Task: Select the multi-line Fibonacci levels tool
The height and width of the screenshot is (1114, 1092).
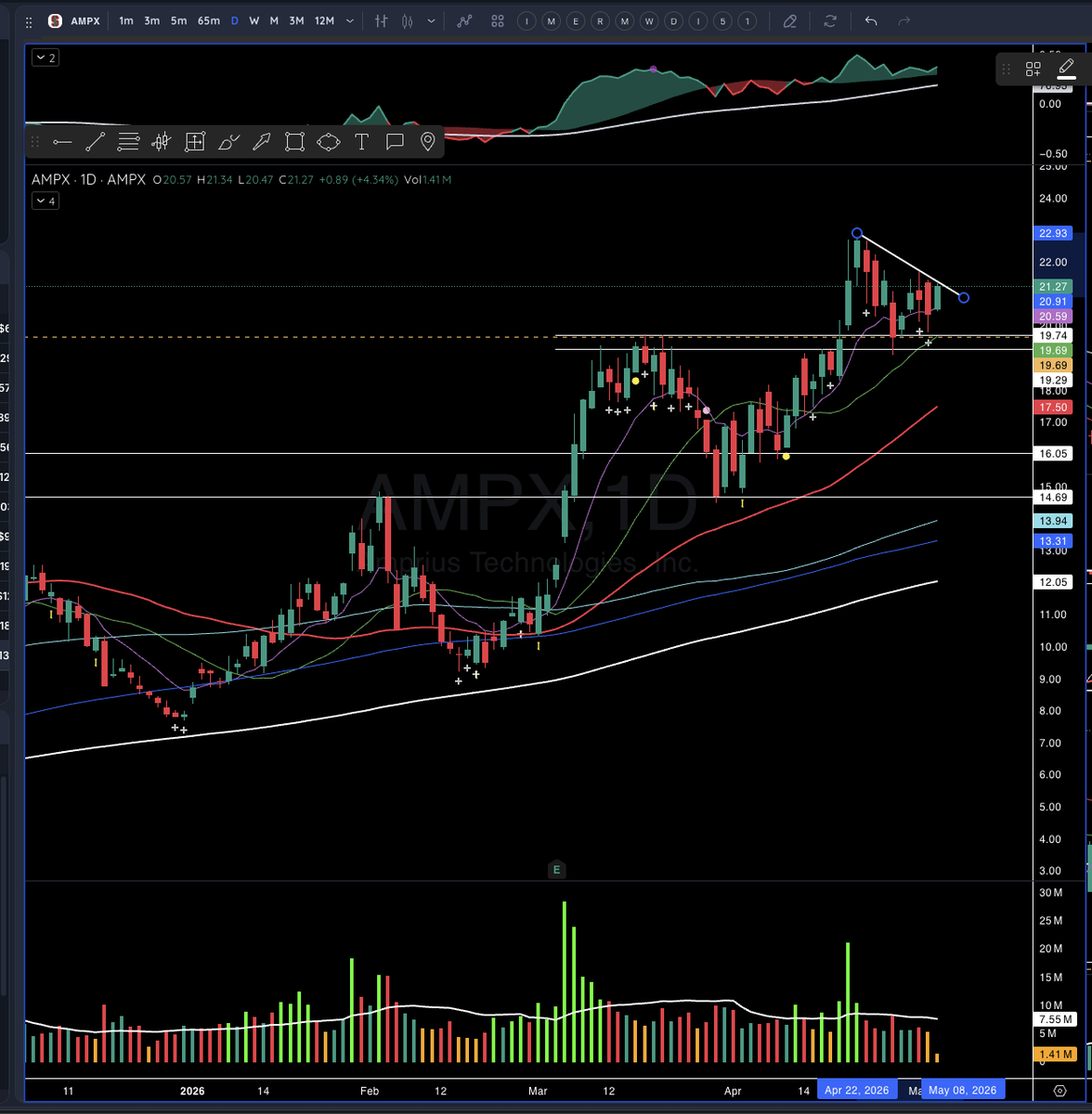Action: pos(128,142)
